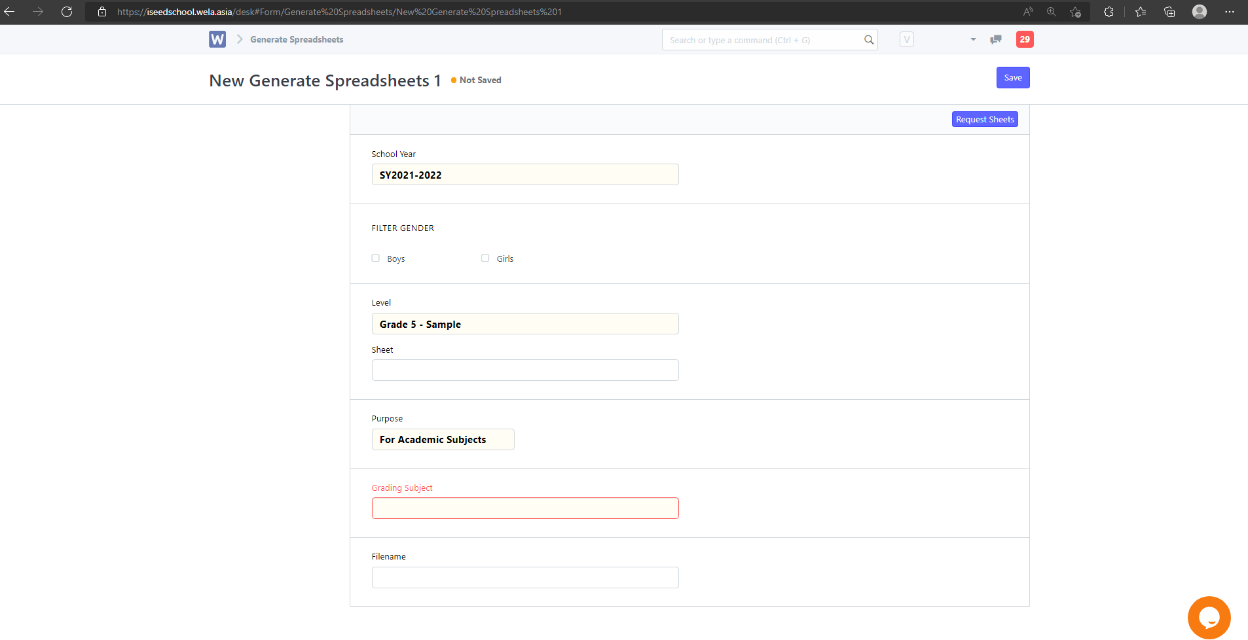Click the Request Sheets button
This screenshot has width=1248, height=640.
pyautogui.click(x=984, y=120)
